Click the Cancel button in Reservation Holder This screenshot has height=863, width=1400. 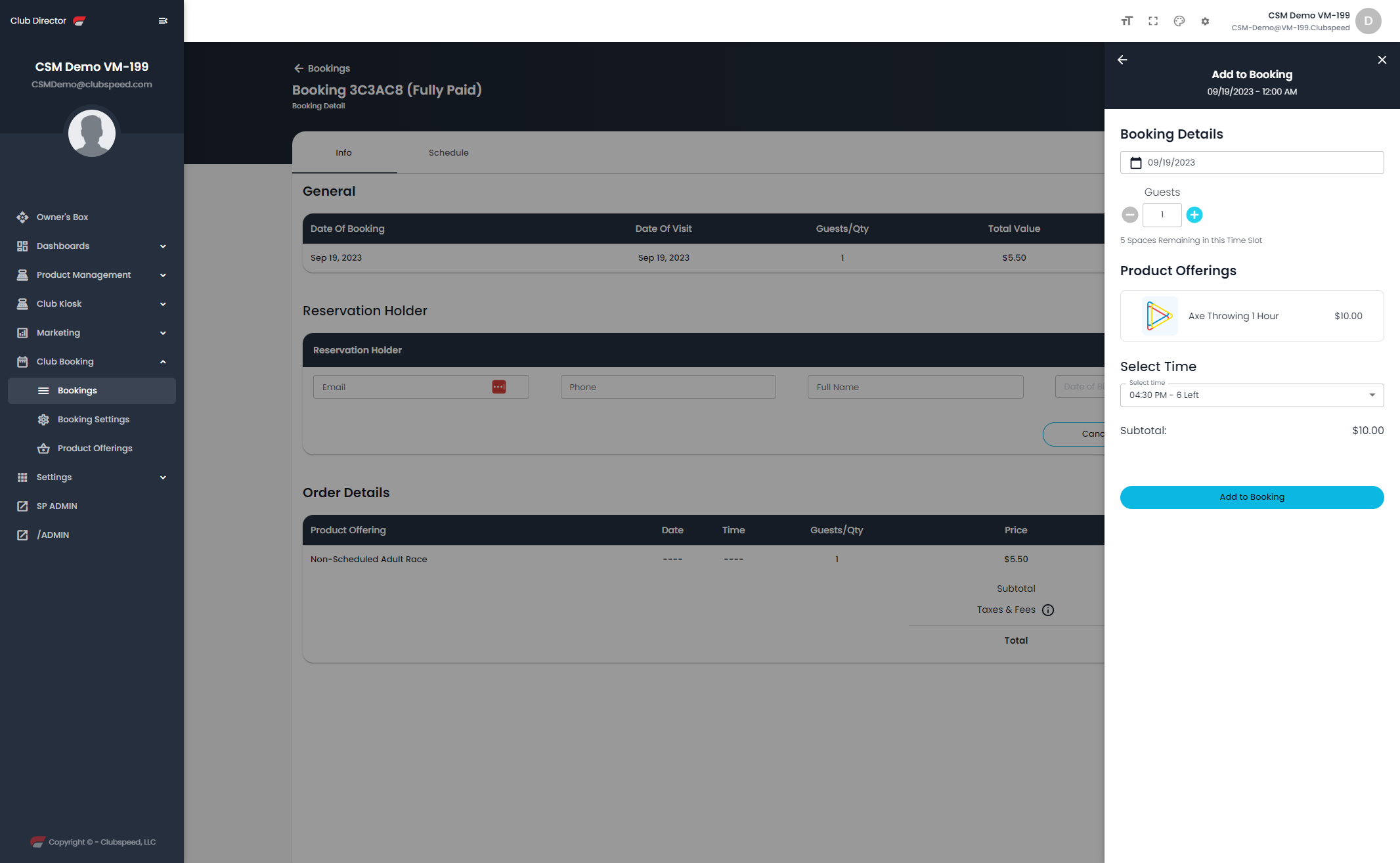pyautogui.click(x=1074, y=434)
